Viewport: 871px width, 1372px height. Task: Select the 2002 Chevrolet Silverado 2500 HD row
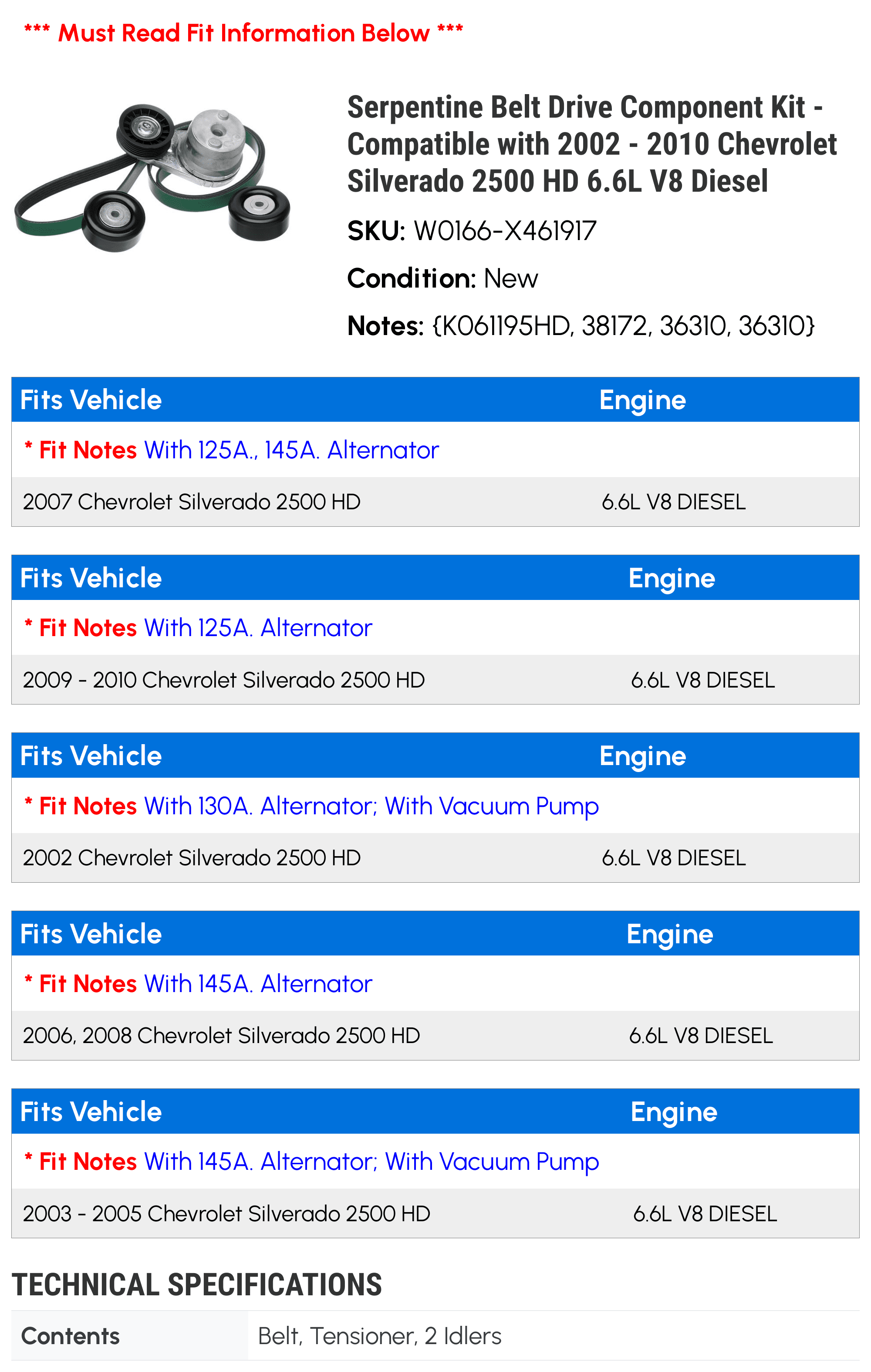(435, 857)
